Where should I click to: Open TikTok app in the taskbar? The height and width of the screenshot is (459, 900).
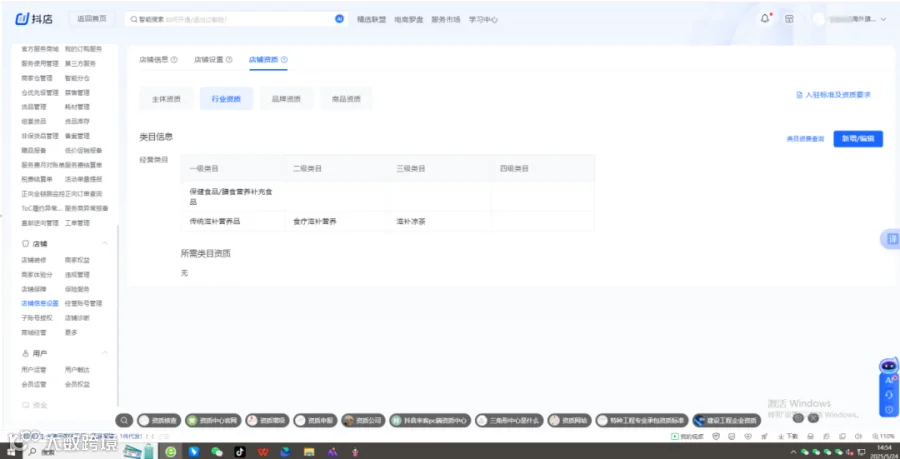pos(240,452)
